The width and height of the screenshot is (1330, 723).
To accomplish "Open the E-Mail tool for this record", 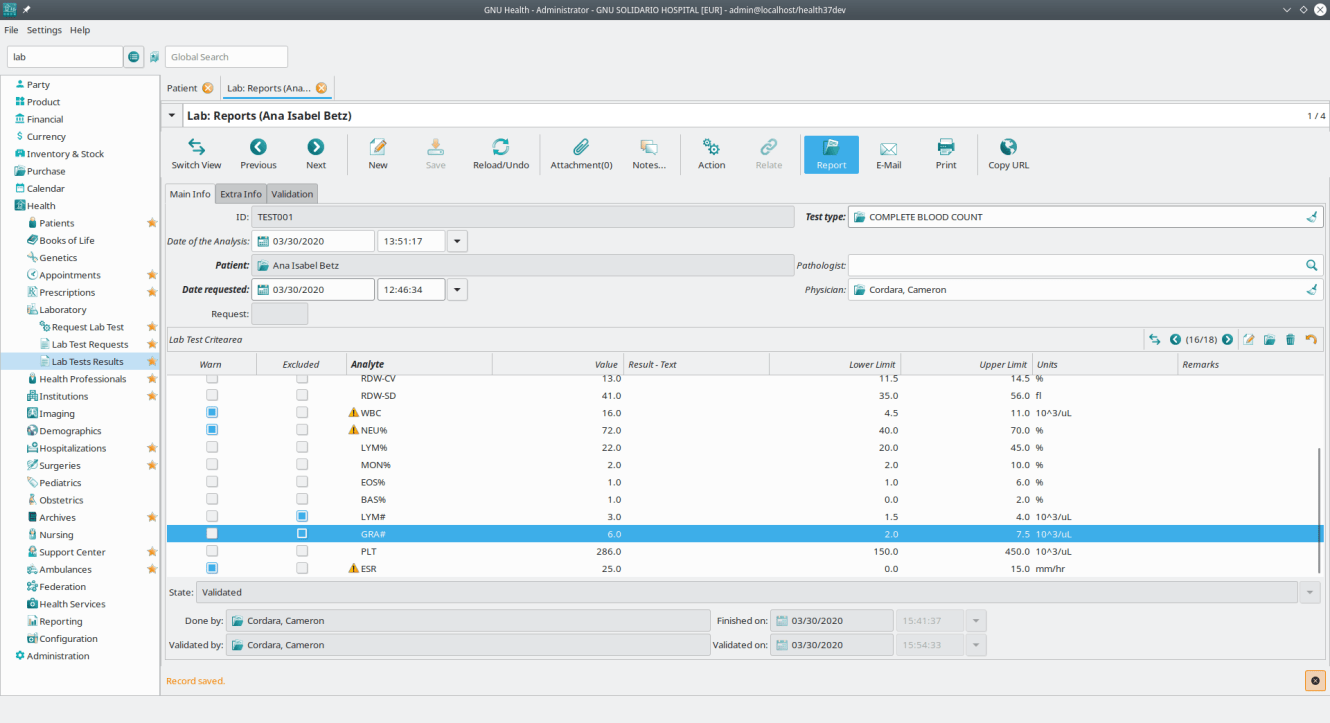I will [888, 153].
